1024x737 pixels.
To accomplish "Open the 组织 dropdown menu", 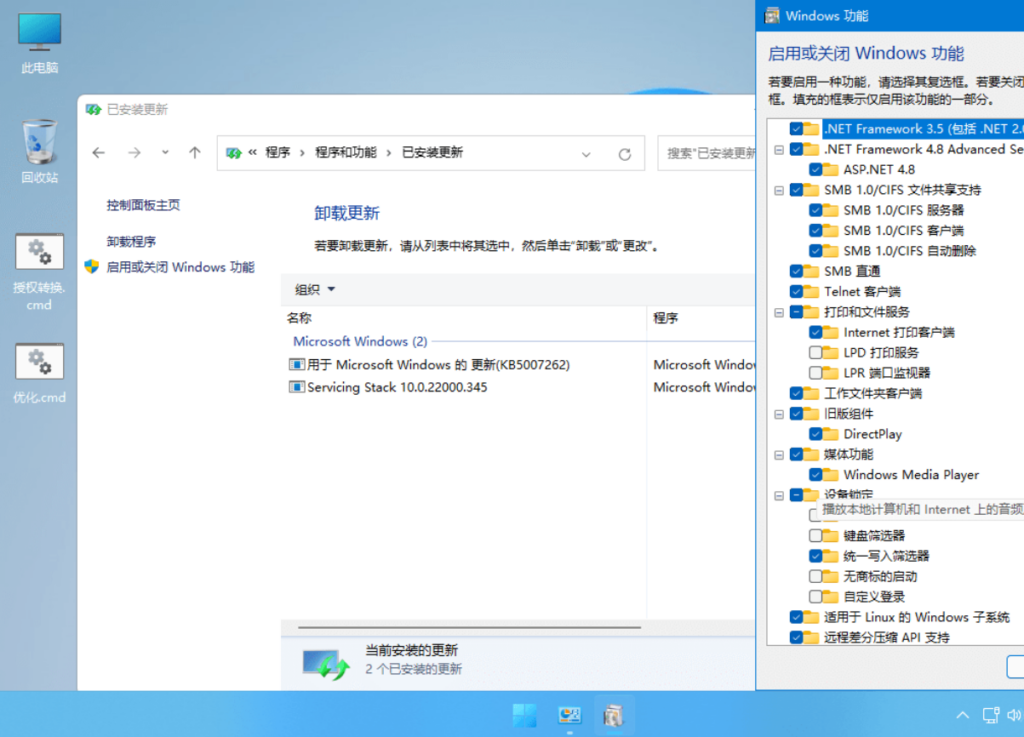I will coord(315,289).
